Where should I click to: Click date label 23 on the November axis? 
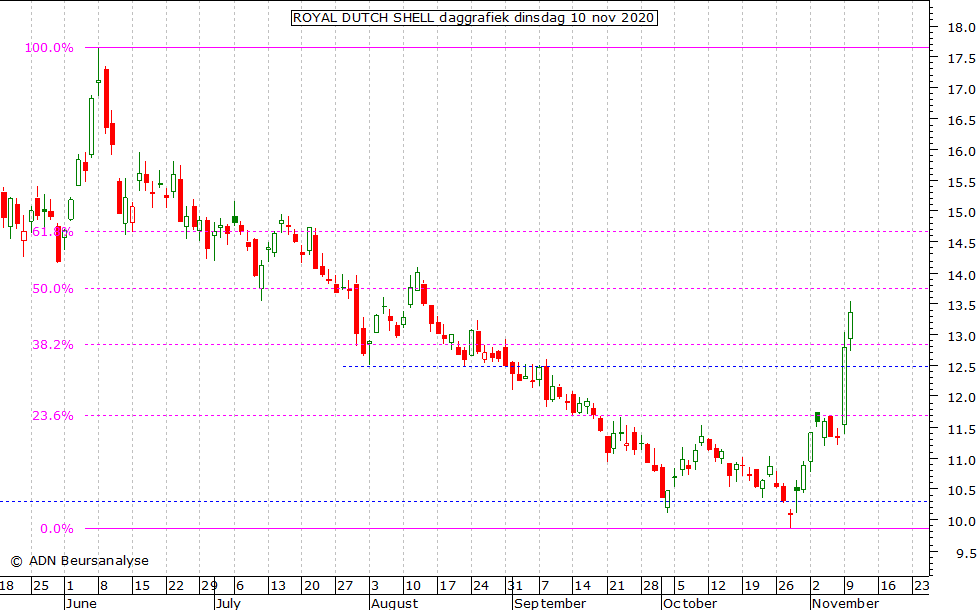(922, 586)
